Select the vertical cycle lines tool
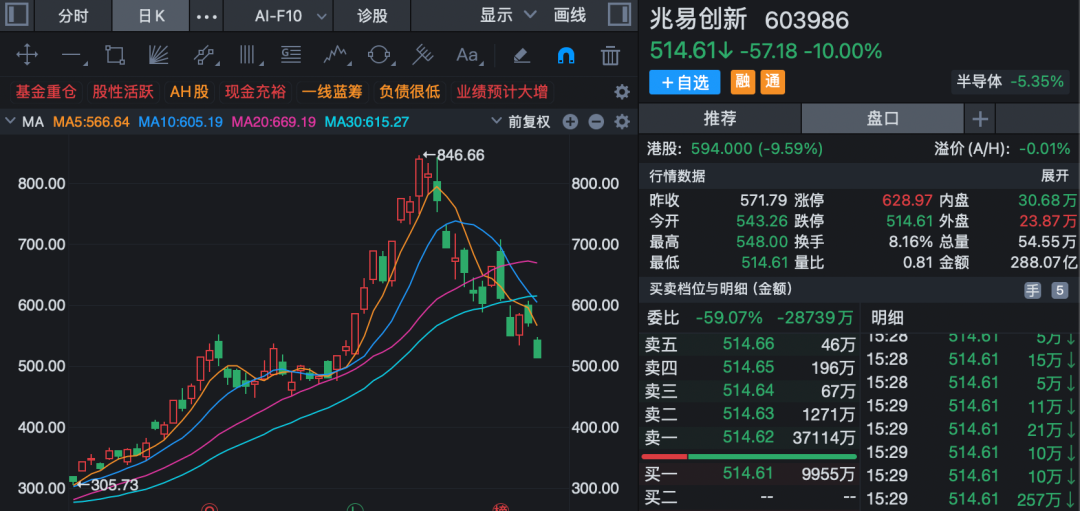The height and width of the screenshot is (511, 1080). 247,54
